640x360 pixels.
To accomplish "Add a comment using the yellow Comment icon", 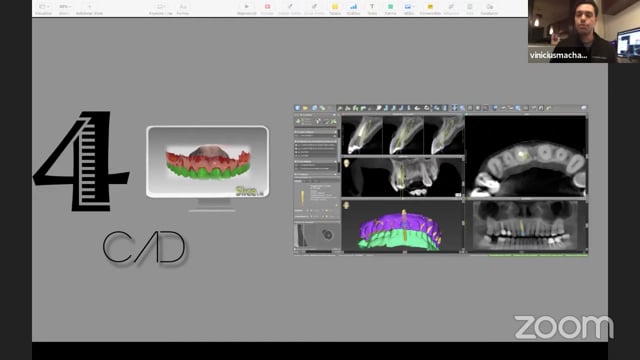I will [430, 7].
